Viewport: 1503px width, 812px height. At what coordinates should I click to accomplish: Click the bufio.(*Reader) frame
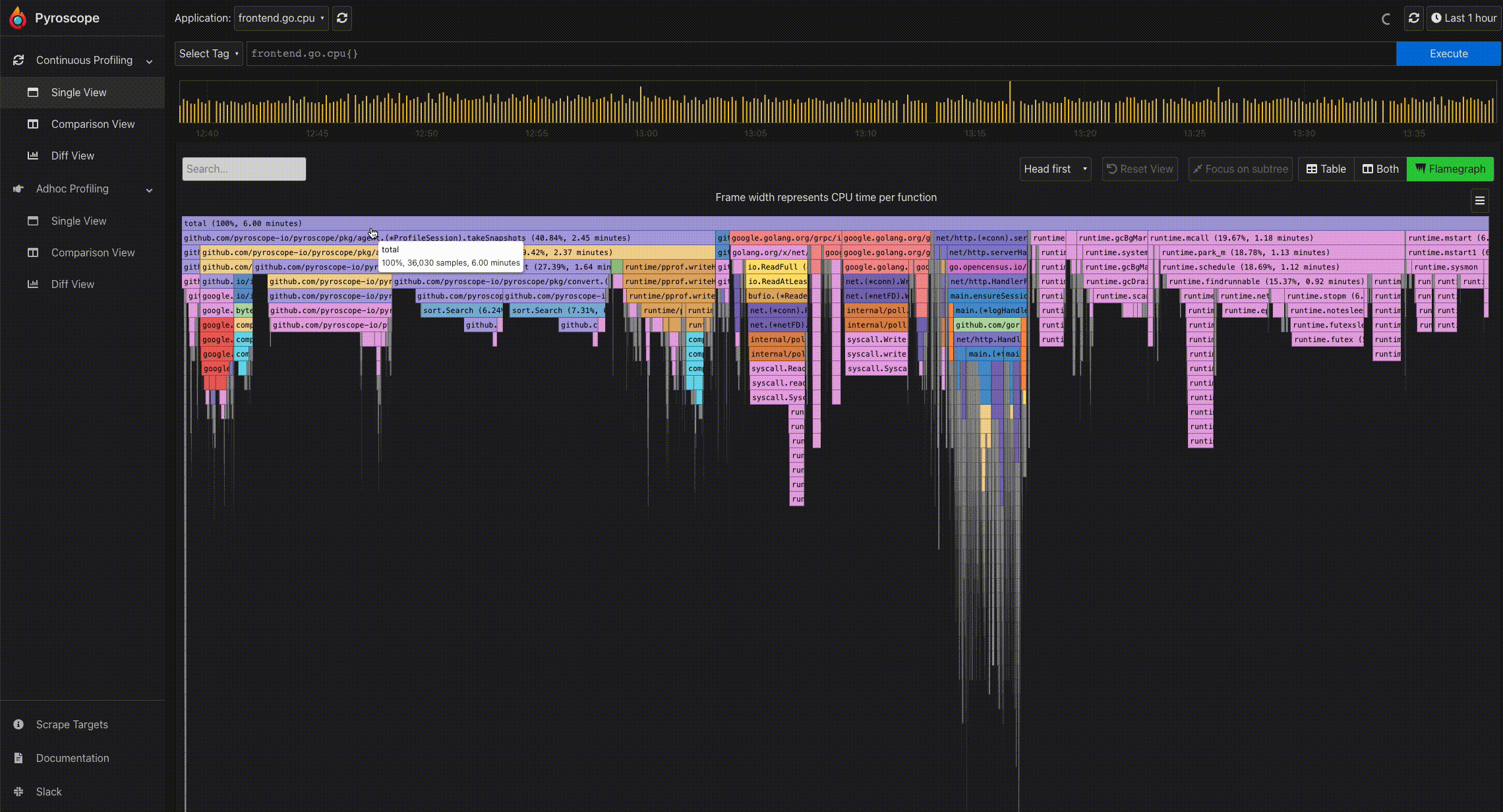[x=777, y=296]
